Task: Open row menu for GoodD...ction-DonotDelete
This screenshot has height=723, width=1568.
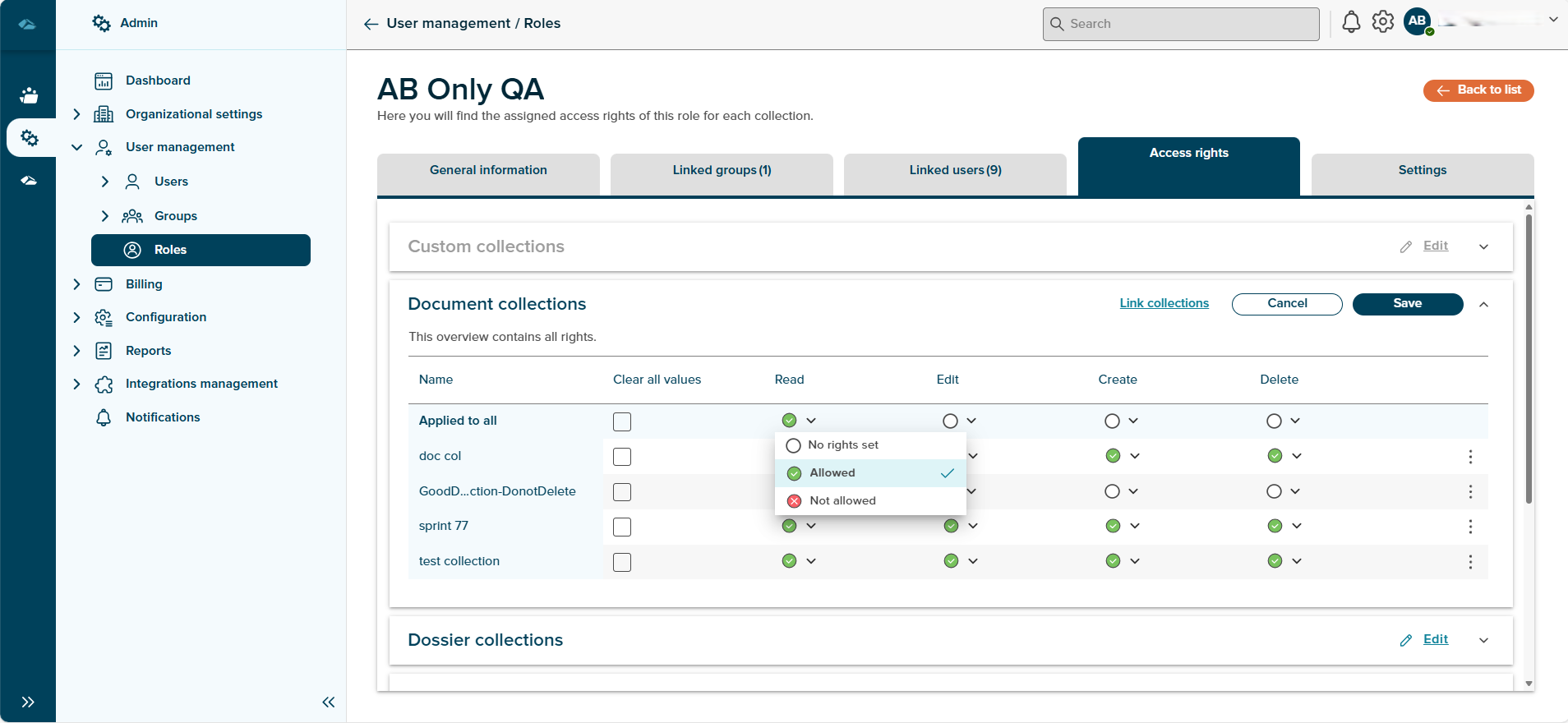Action: point(1470,491)
